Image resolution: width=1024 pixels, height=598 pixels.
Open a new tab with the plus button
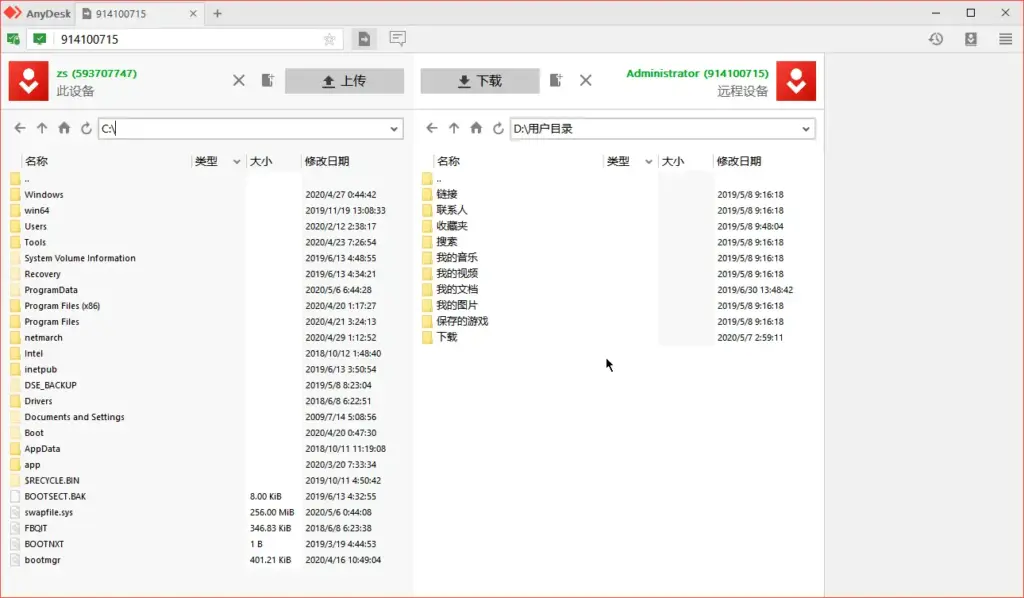[219, 14]
